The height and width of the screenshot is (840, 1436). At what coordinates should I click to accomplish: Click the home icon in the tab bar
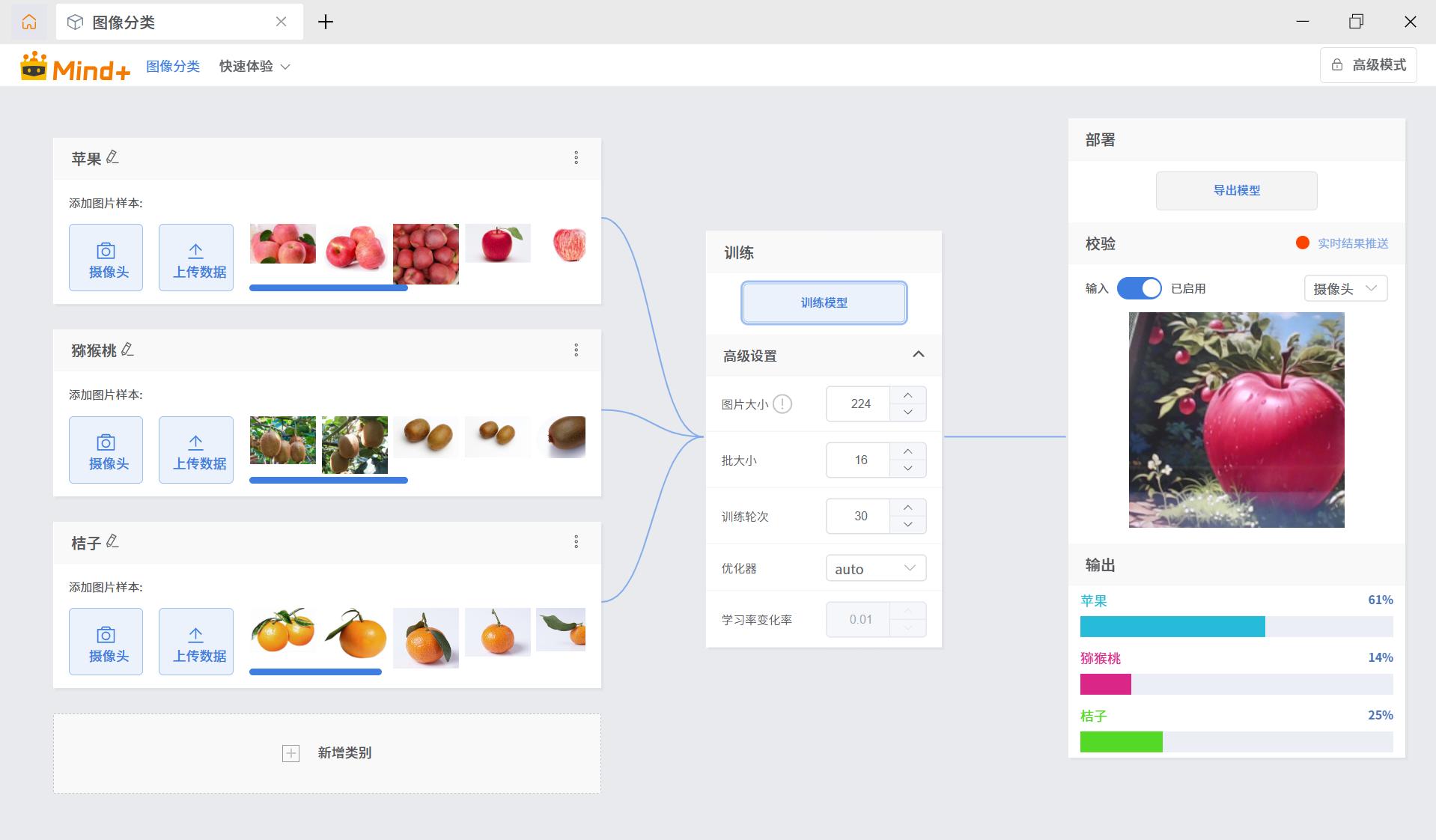29,22
